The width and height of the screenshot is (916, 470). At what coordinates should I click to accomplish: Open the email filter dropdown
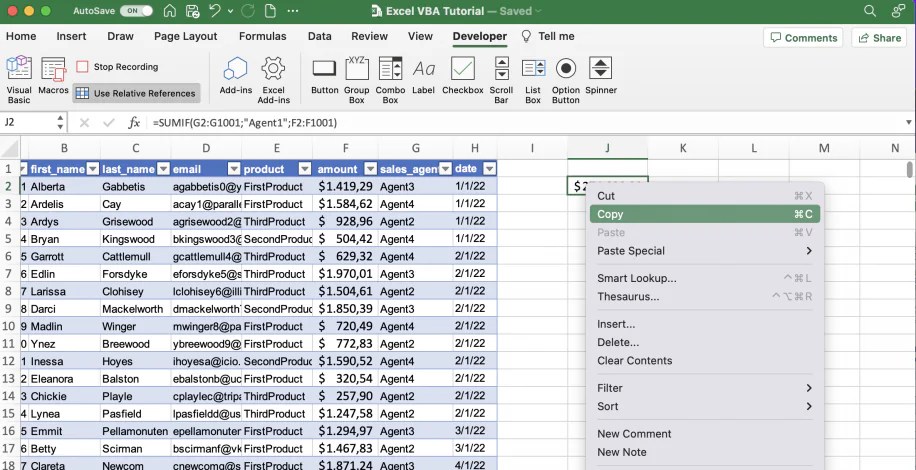pos(234,169)
